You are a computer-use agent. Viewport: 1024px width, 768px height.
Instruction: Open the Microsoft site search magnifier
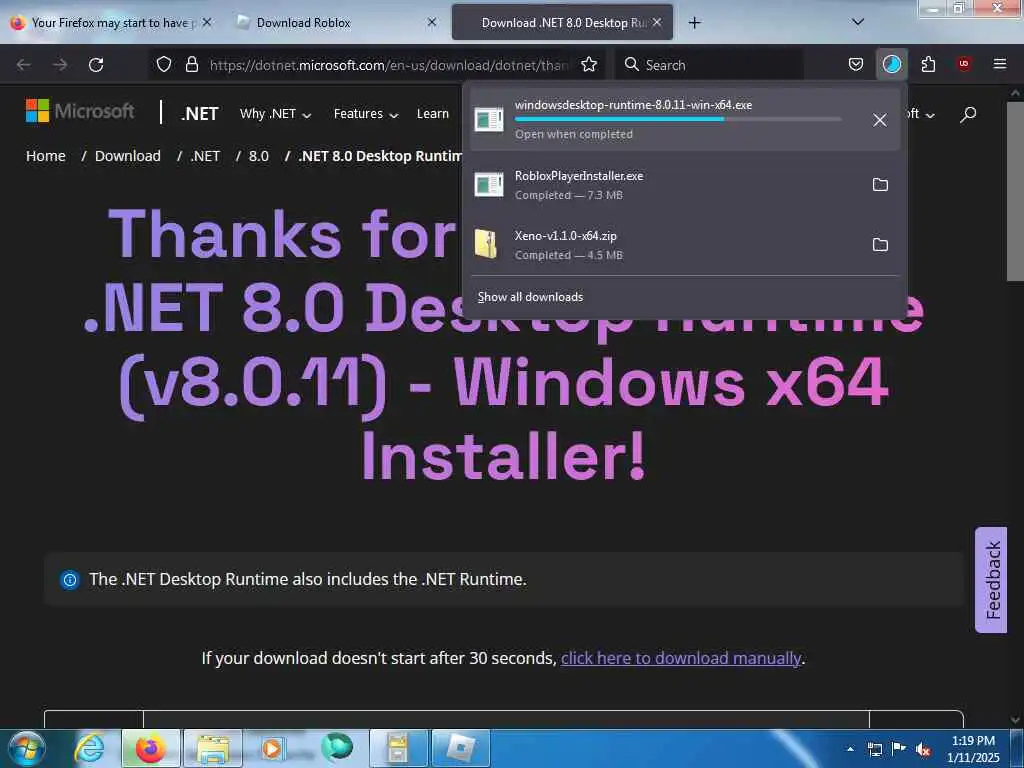(x=968, y=114)
